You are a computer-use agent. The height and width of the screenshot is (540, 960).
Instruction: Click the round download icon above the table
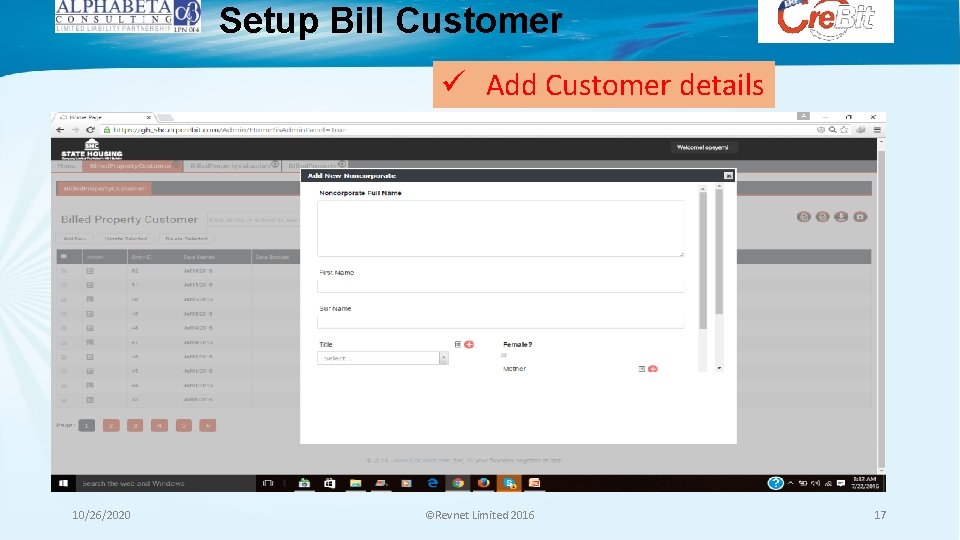click(841, 217)
